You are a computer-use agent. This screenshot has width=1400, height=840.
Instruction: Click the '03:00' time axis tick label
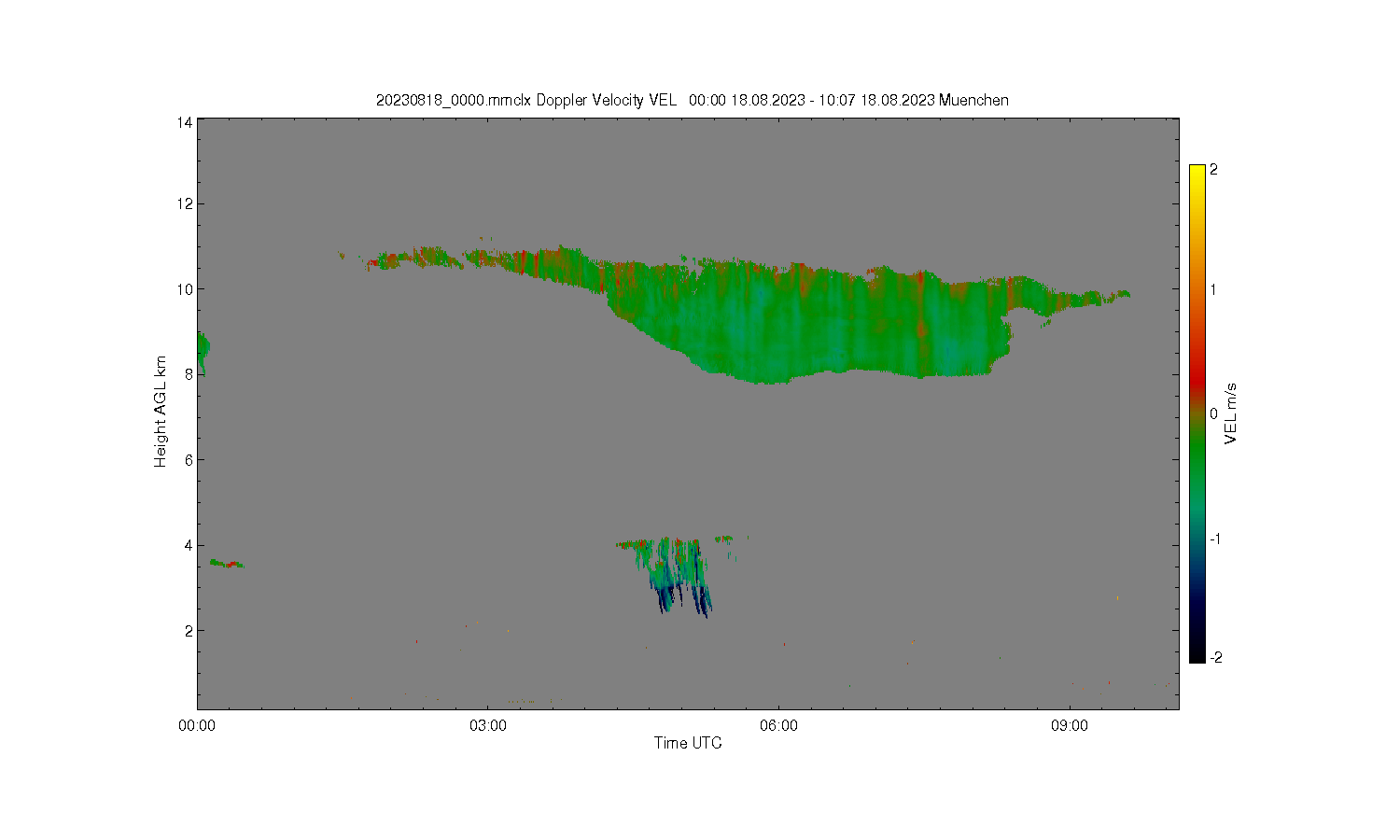(x=488, y=725)
